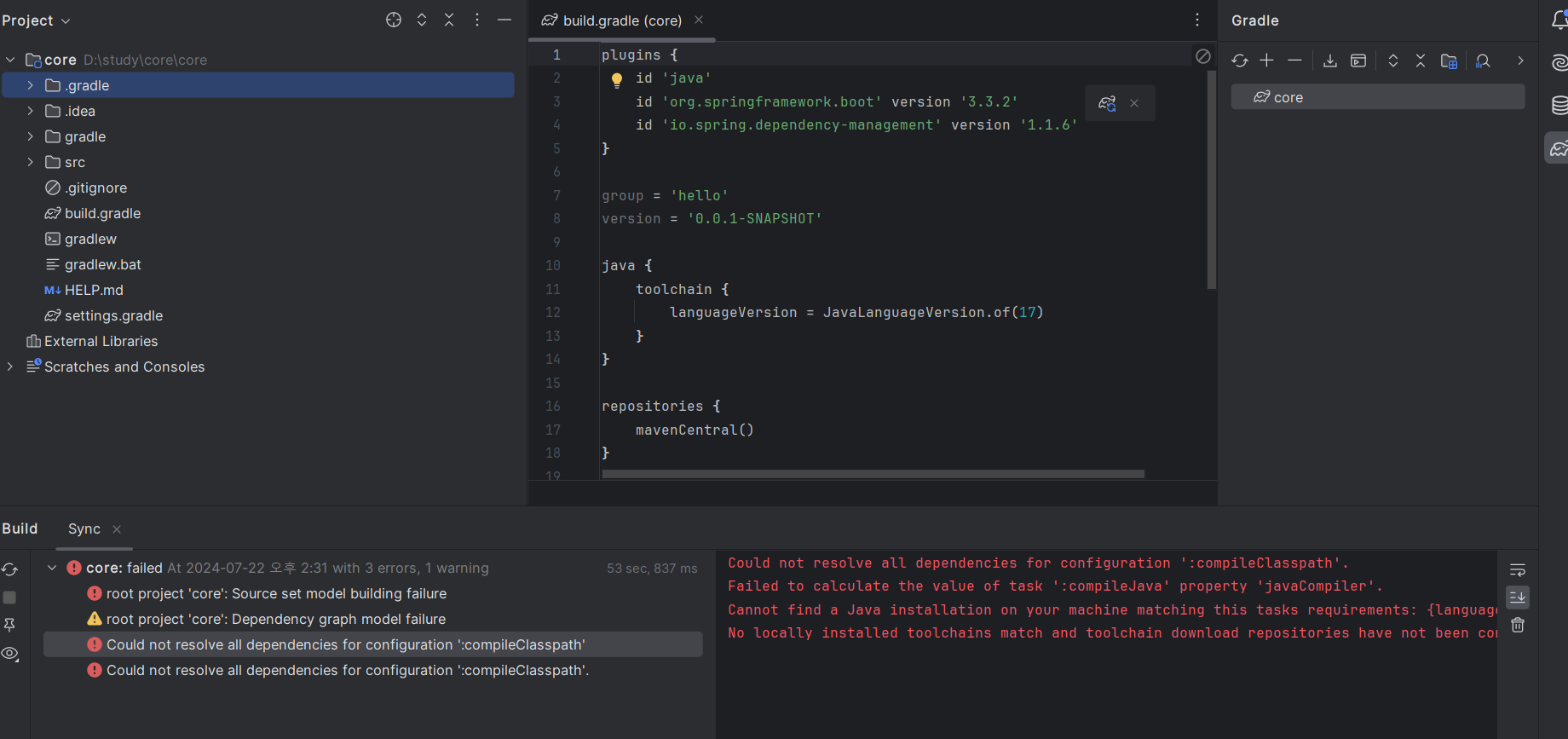Switch to Sync tab
1568x739 pixels.
coord(84,528)
